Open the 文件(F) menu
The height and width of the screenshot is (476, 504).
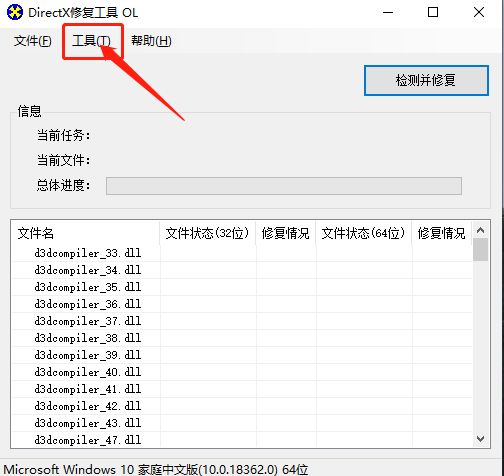(x=33, y=41)
